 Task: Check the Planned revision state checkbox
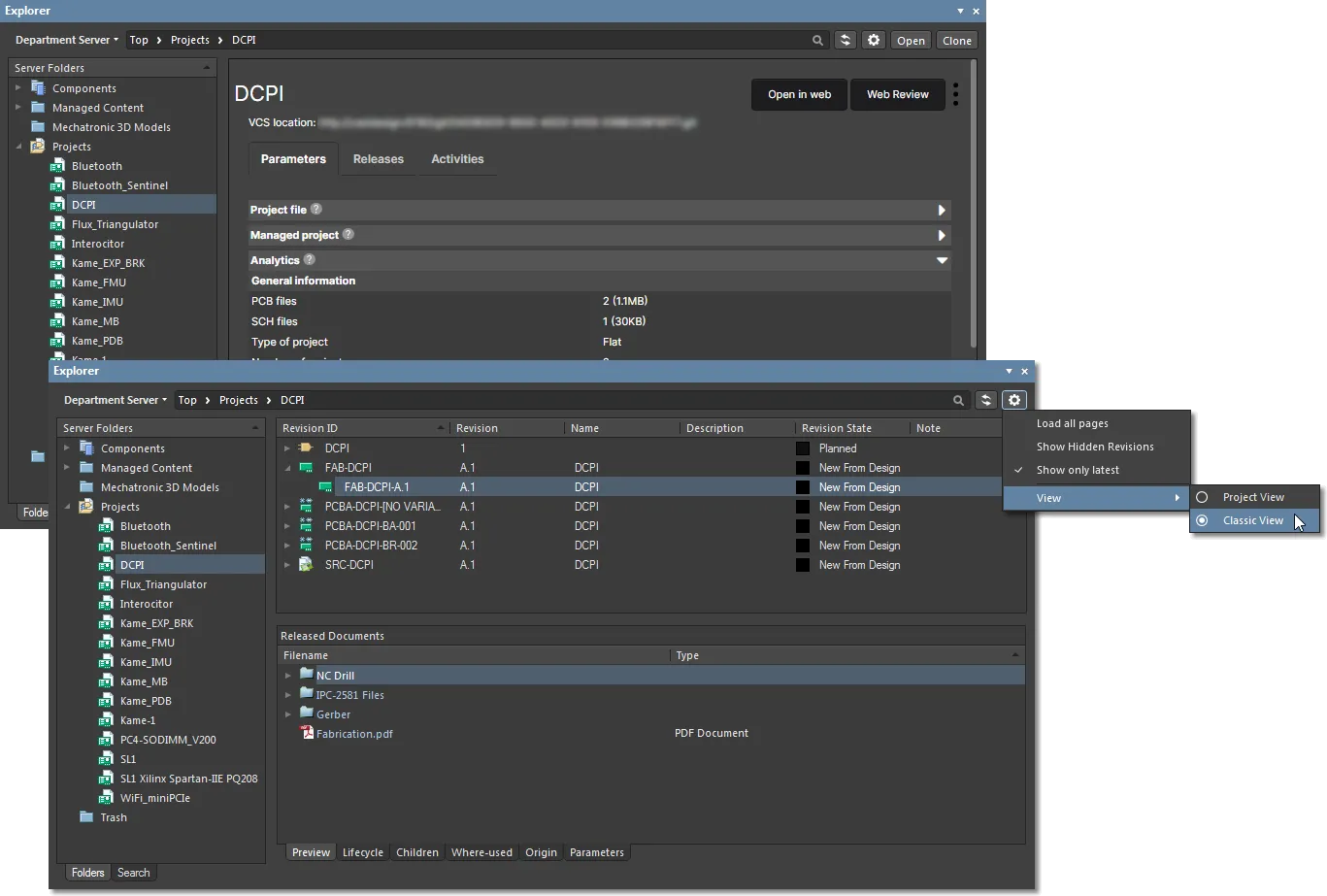(802, 448)
